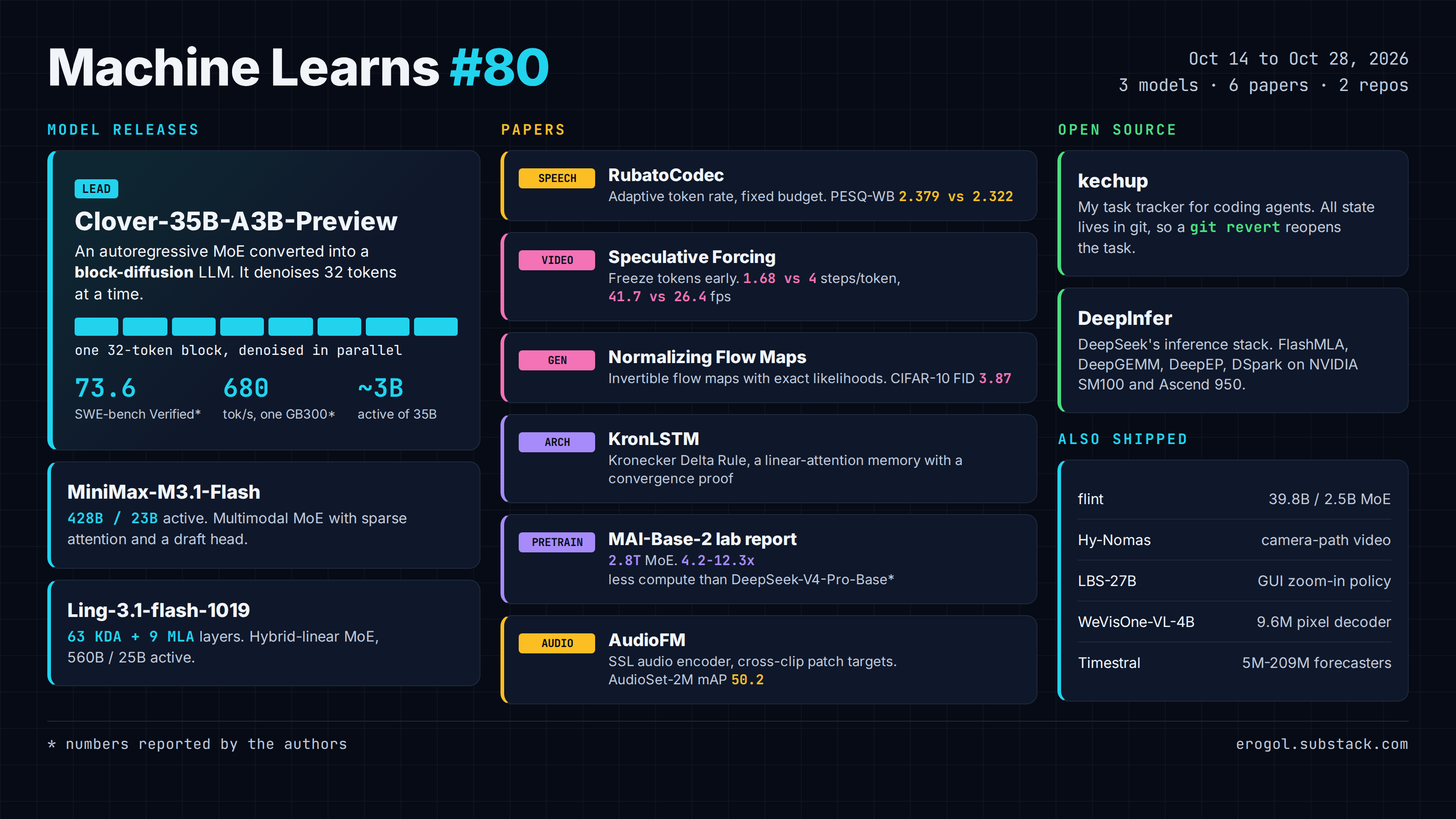
Task: Click the ~3B active figure
Action: tap(380, 388)
